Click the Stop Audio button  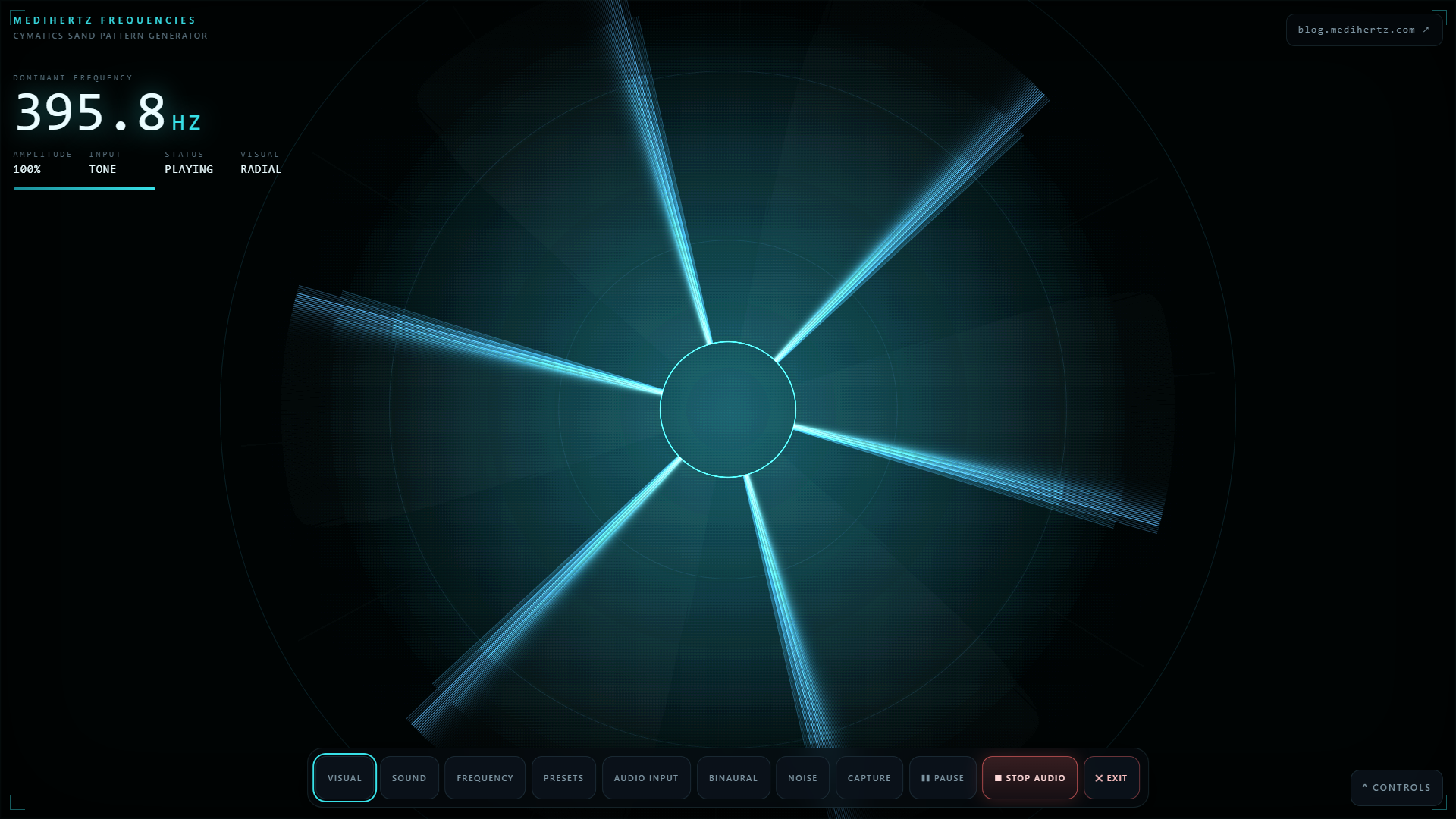(1030, 777)
